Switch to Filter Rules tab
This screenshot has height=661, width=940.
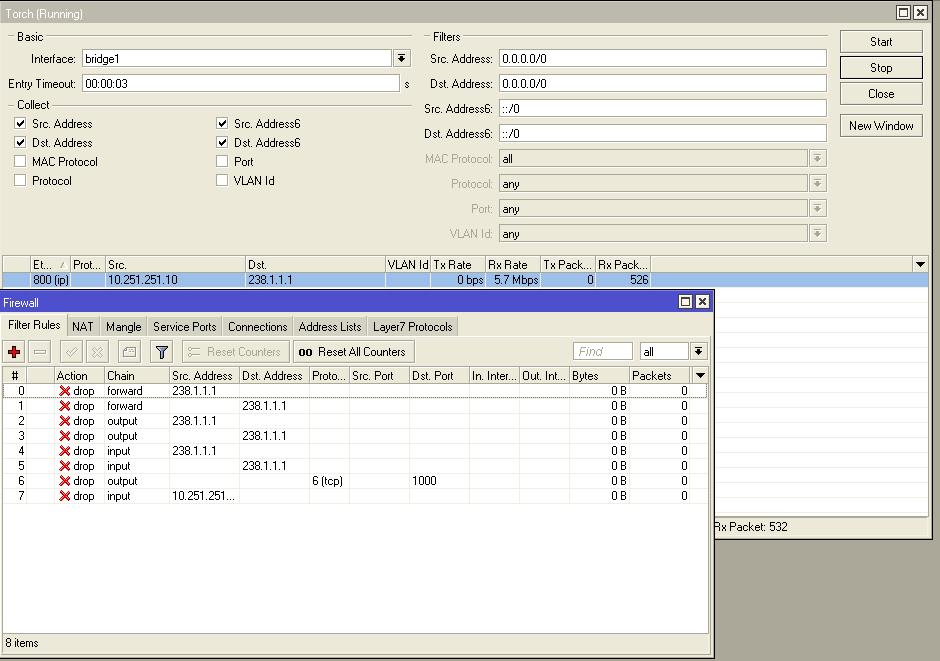34,325
